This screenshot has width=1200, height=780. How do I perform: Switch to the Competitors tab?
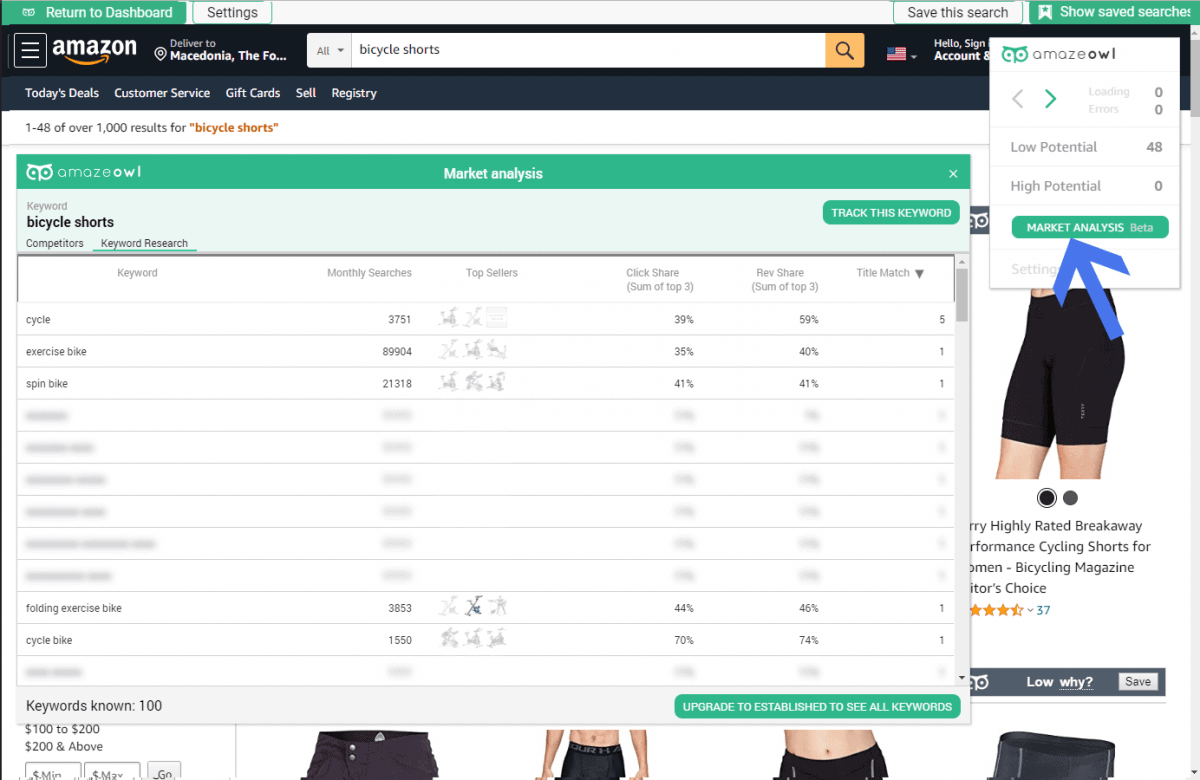coord(55,243)
